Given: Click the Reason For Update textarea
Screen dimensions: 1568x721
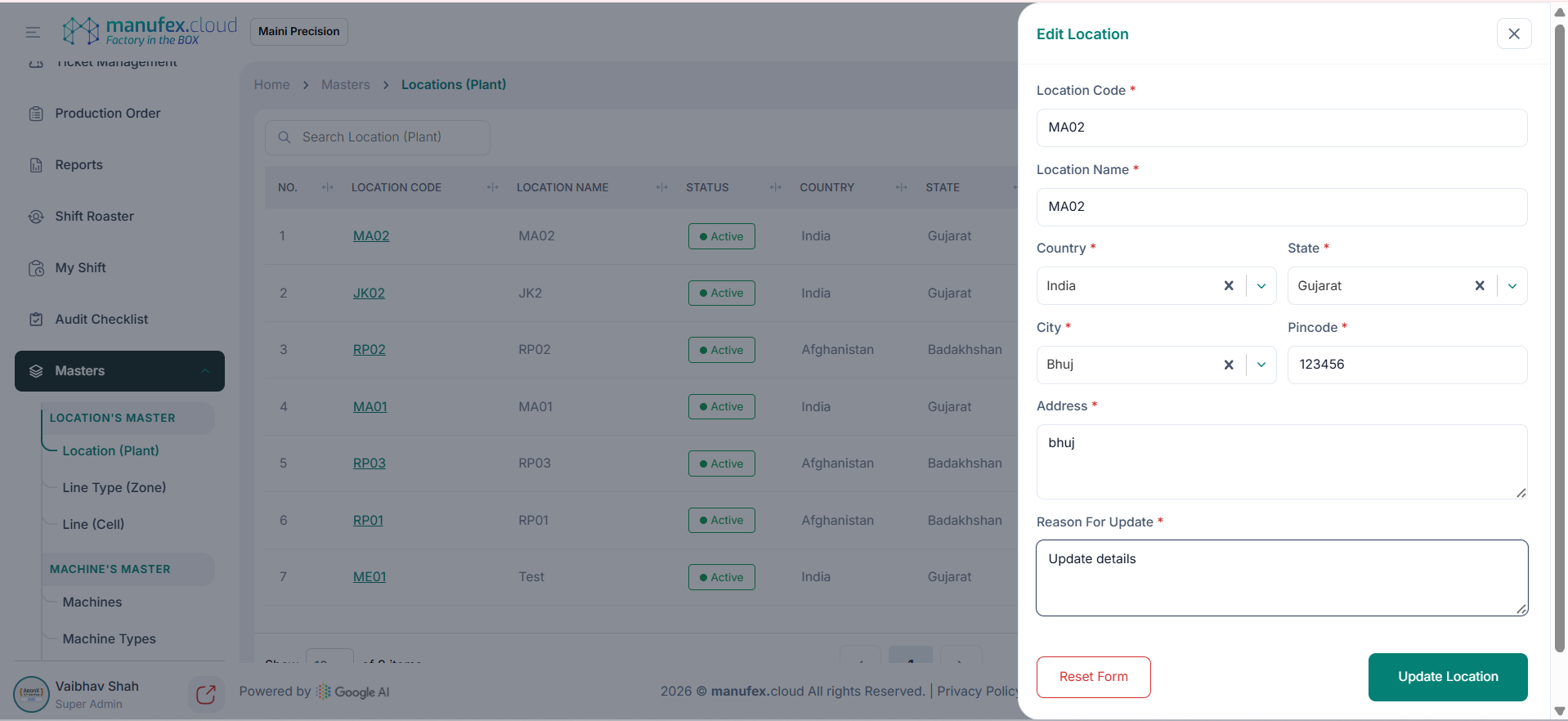Looking at the screenshot, I should [x=1281, y=577].
